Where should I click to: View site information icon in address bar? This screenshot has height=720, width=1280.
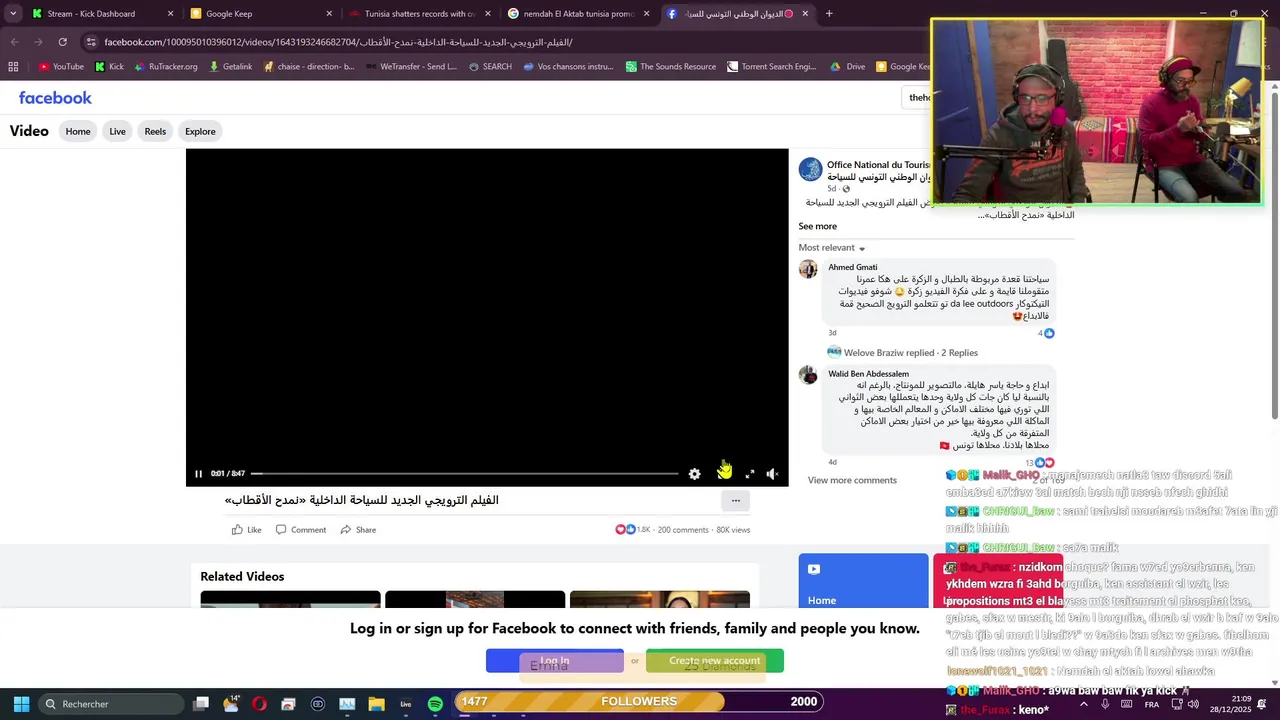(x=91, y=42)
